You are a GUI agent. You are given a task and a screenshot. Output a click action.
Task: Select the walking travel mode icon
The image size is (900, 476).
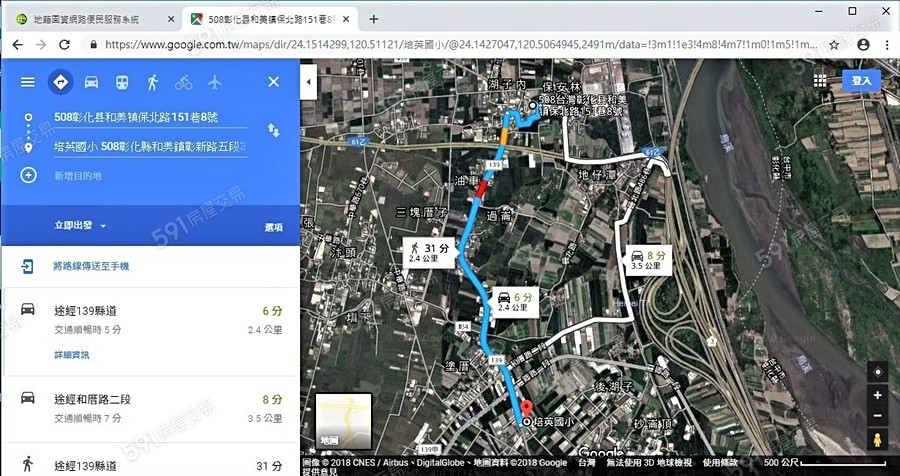[152, 82]
